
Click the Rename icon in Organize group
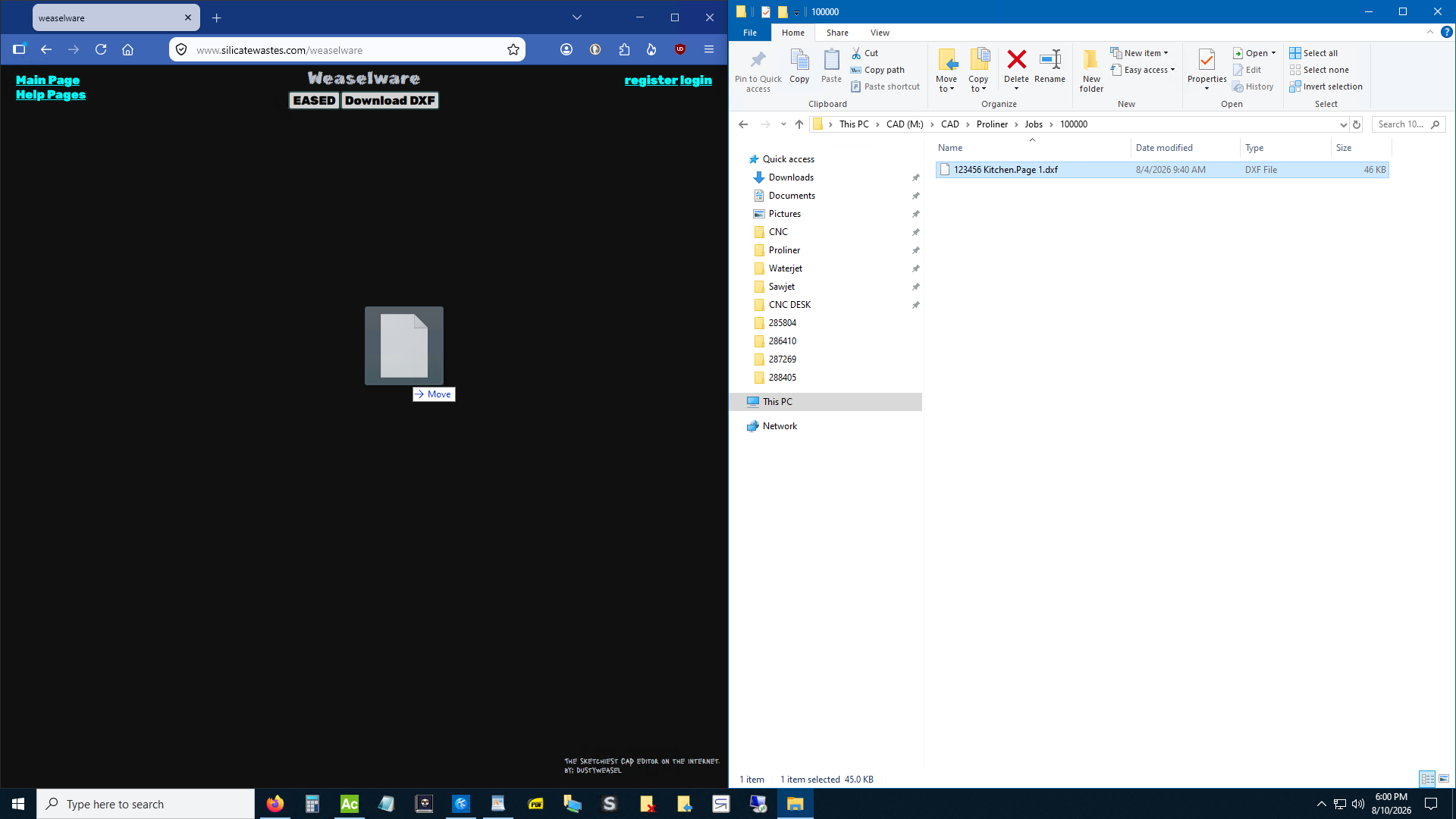[1050, 60]
